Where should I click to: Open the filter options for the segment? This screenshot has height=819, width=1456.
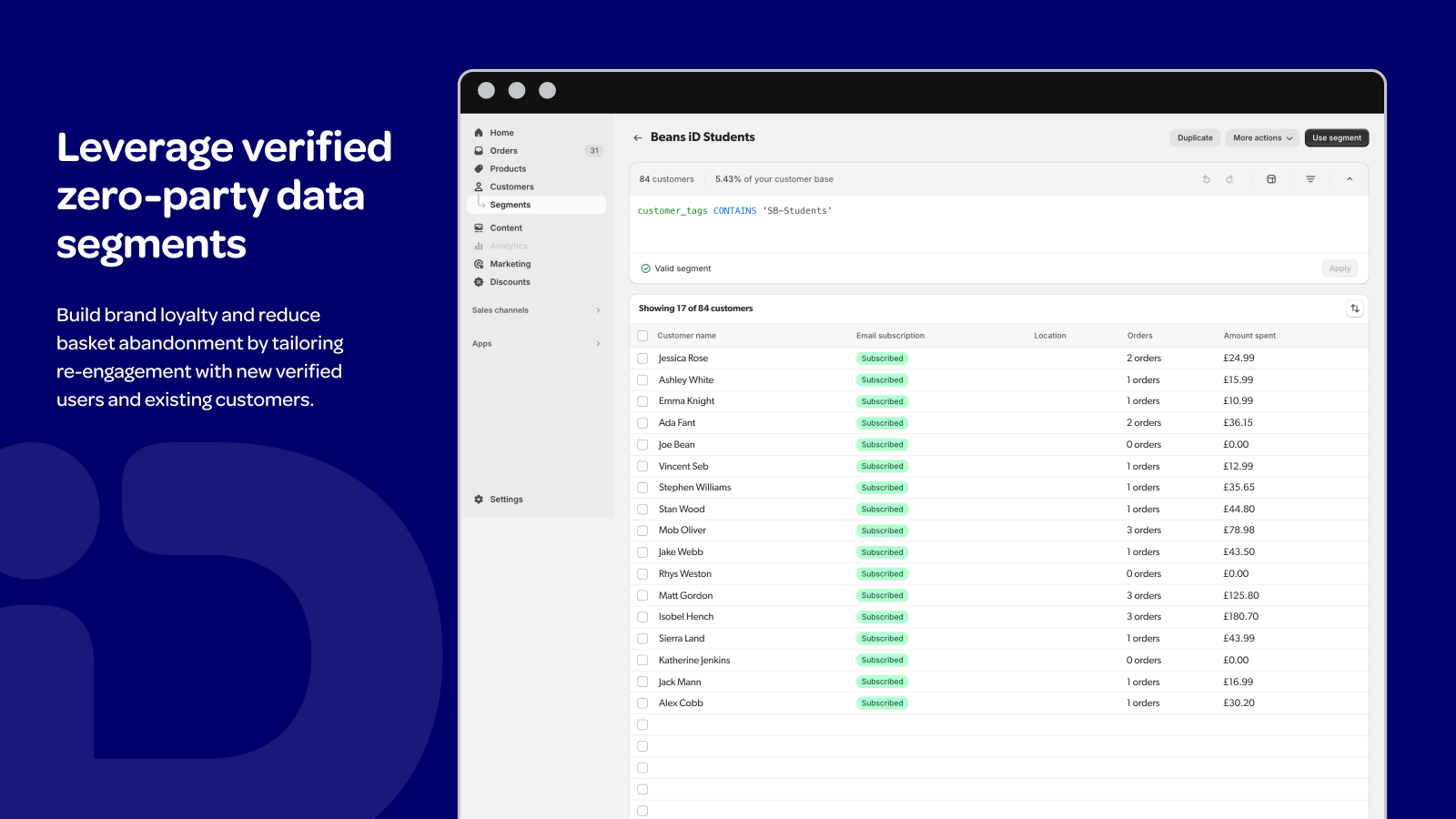(1309, 179)
